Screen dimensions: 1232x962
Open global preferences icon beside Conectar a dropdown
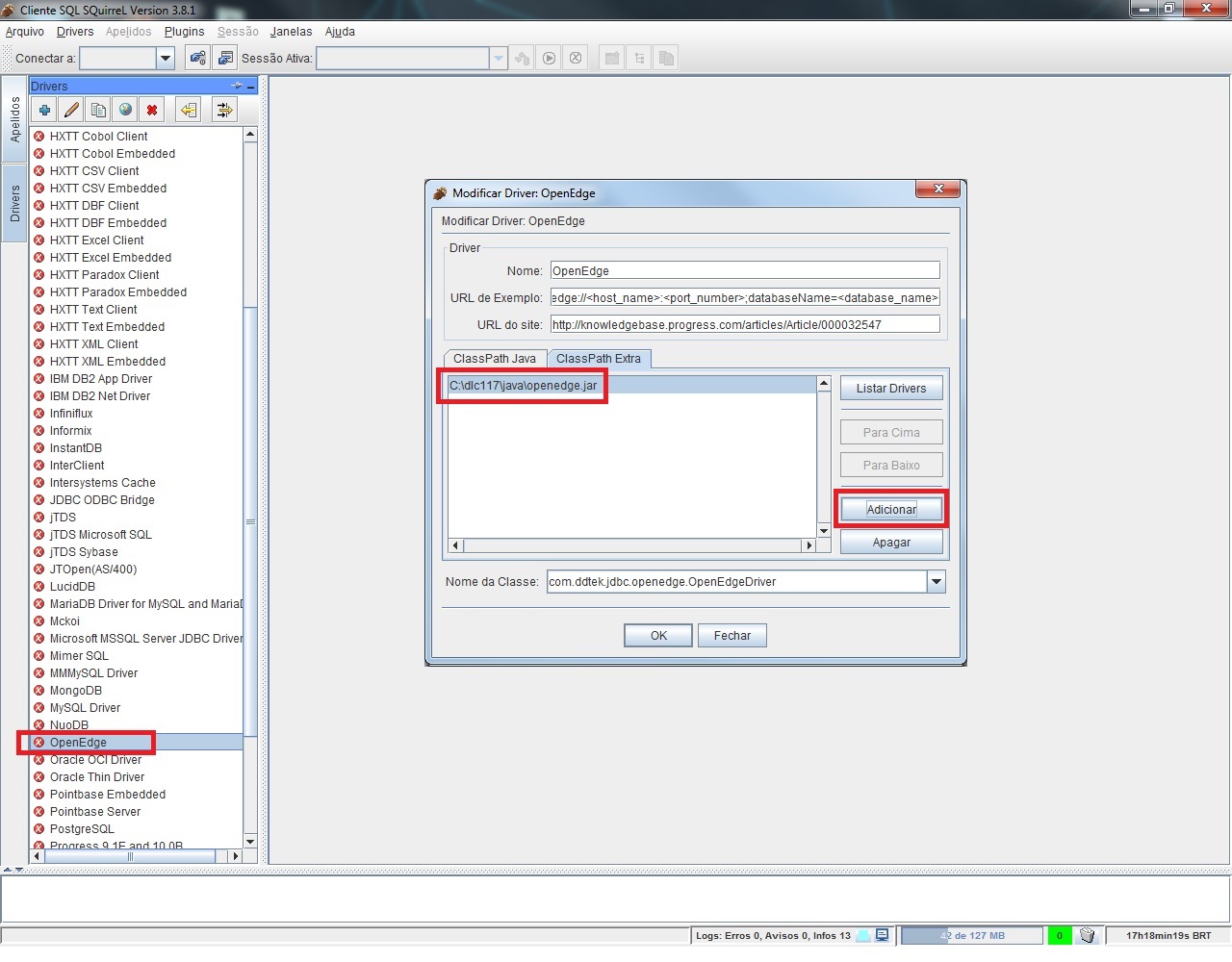tap(197, 58)
